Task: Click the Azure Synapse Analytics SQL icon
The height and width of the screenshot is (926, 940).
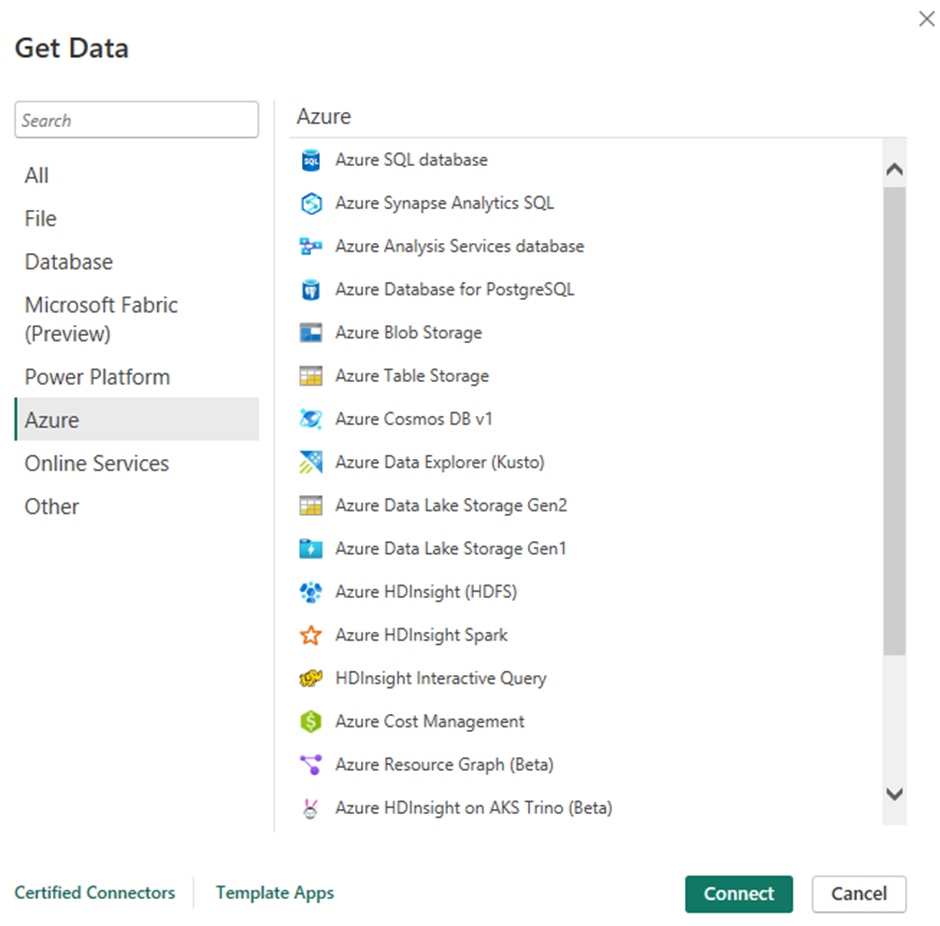Action: 311,204
